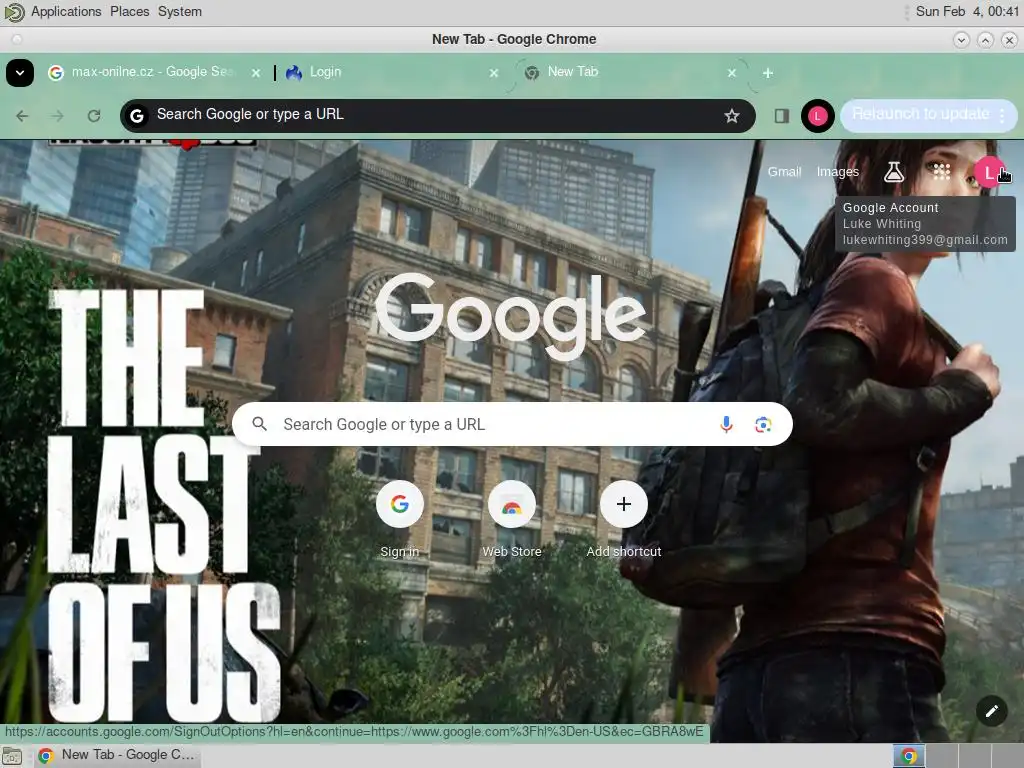Screen dimensions: 1024x768
Task: Click the show desktop icon in taskbar
Action: click(x=12, y=756)
